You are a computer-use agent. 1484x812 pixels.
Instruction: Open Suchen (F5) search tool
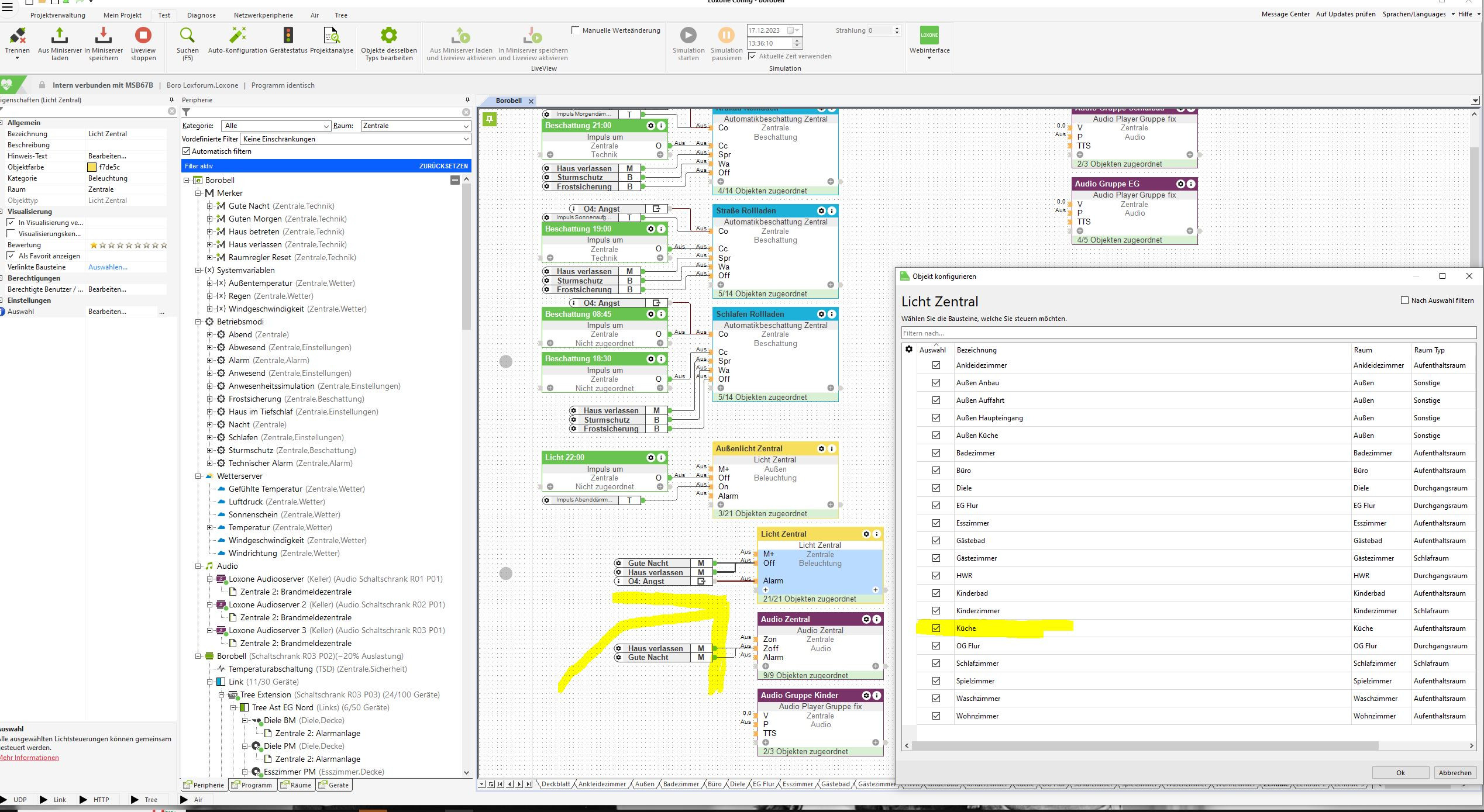click(187, 36)
